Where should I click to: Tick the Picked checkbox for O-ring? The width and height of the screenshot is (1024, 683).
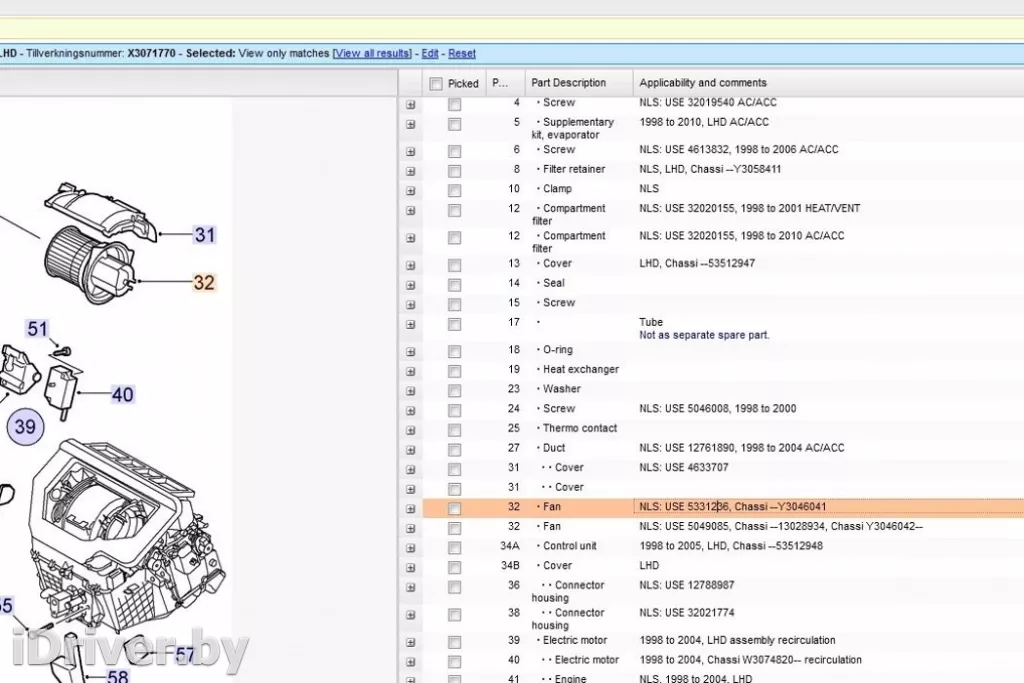[455, 351]
